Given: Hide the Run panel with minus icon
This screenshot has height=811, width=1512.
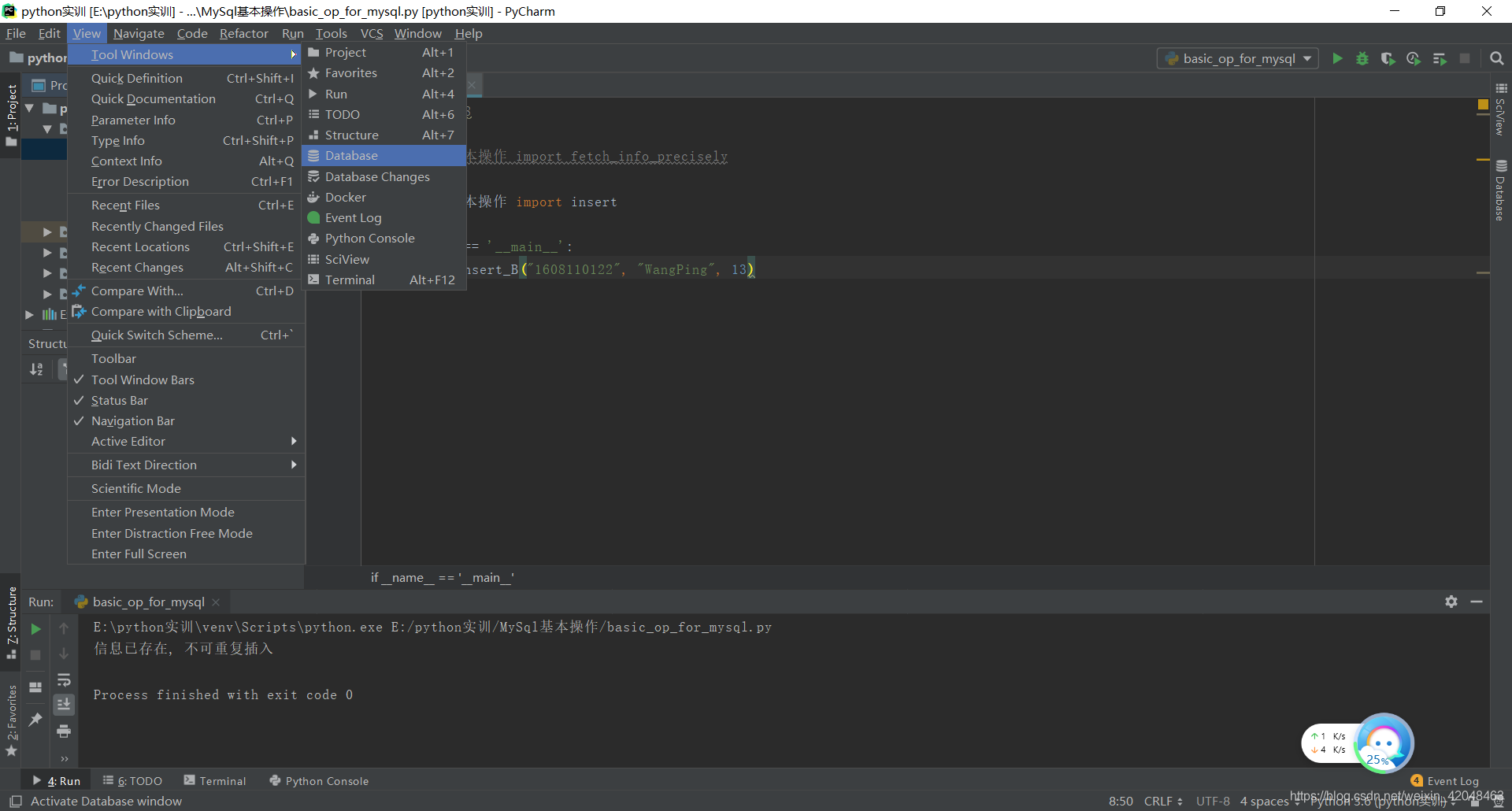Looking at the screenshot, I should click(x=1477, y=602).
